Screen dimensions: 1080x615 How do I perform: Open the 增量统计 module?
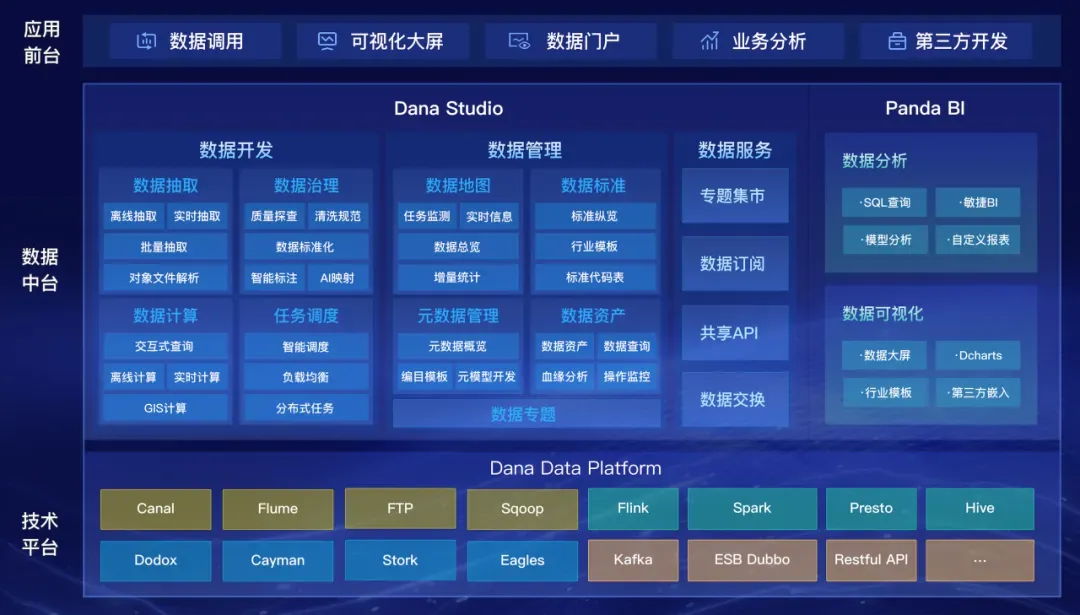458,278
